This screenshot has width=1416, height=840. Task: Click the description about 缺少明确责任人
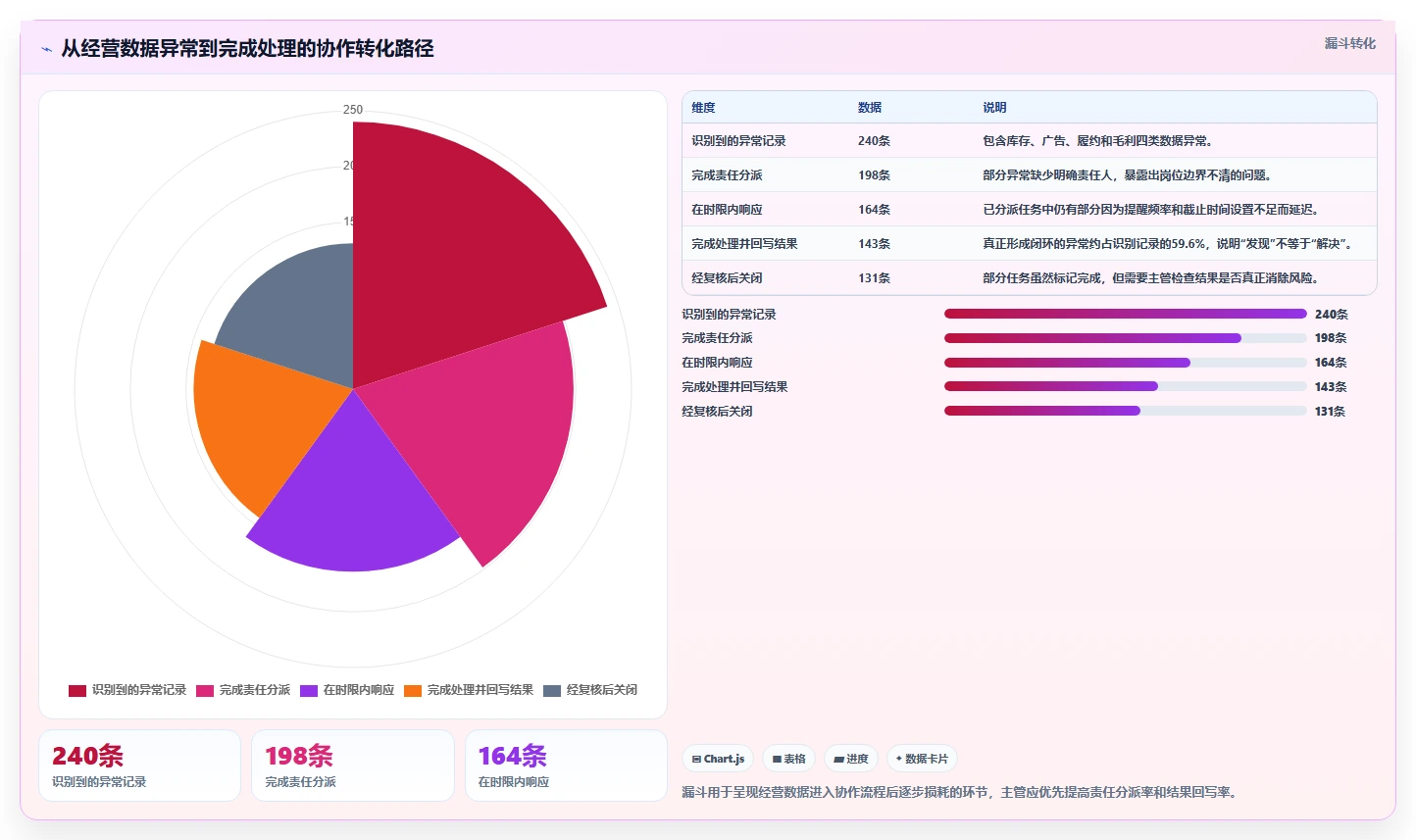(x=1128, y=175)
